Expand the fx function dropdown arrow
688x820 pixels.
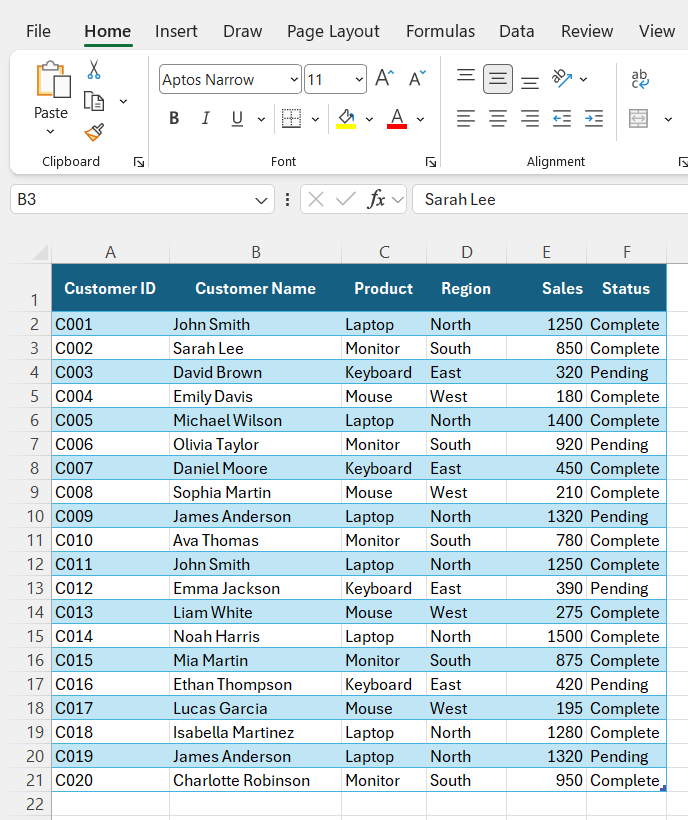398,199
